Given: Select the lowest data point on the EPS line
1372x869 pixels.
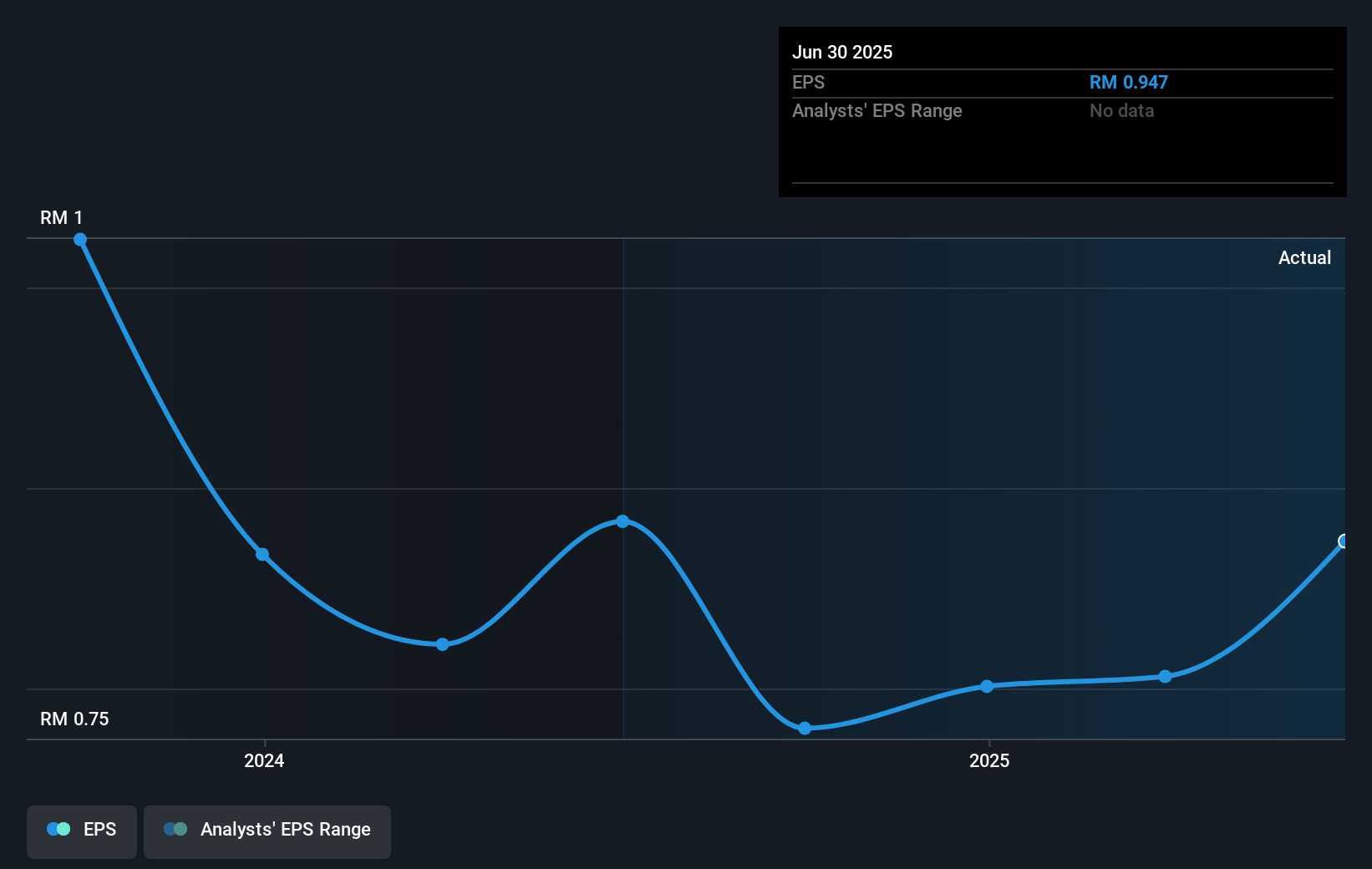Looking at the screenshot, I should pos(805,729).
